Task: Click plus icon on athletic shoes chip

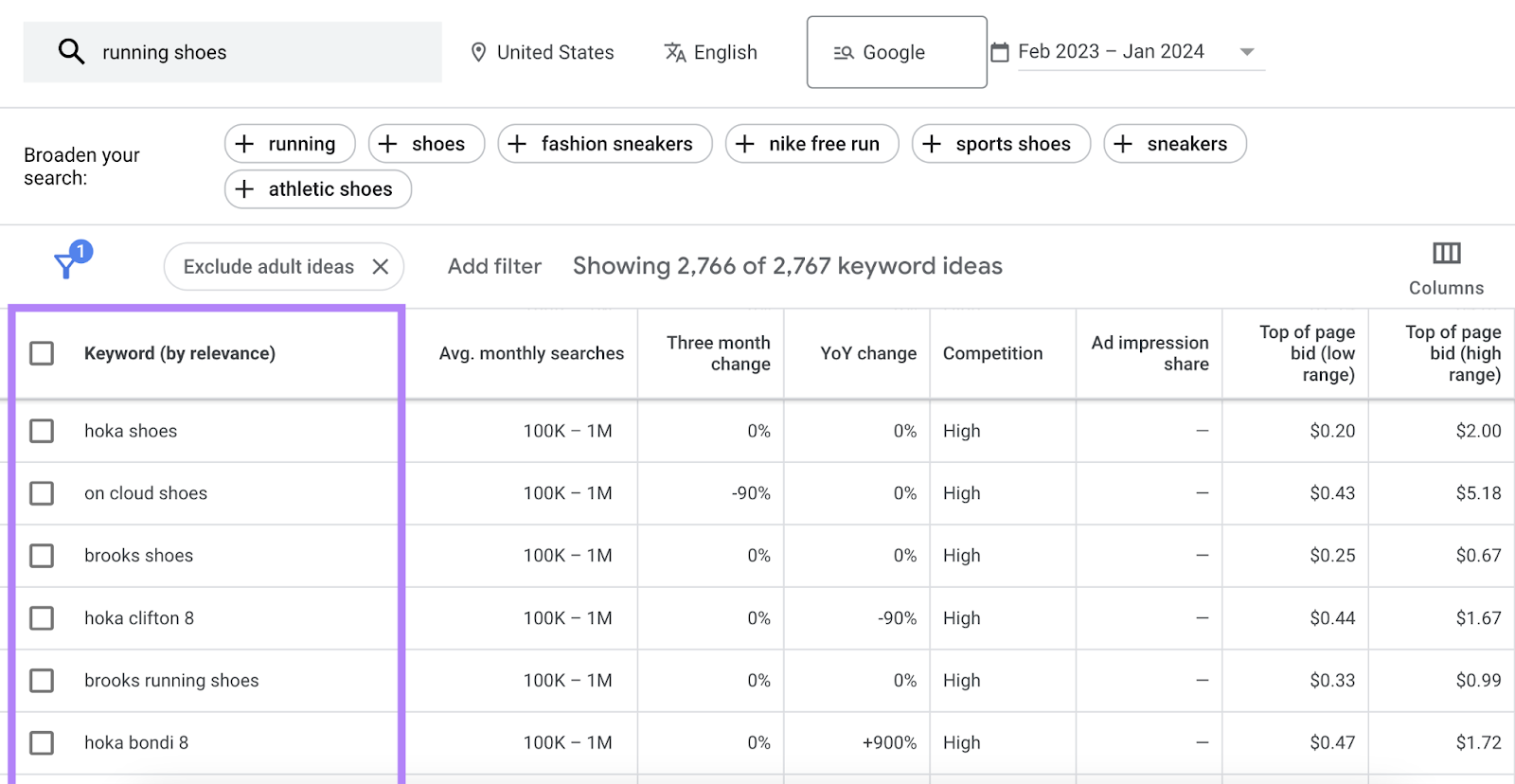Action: coord(245,189)
